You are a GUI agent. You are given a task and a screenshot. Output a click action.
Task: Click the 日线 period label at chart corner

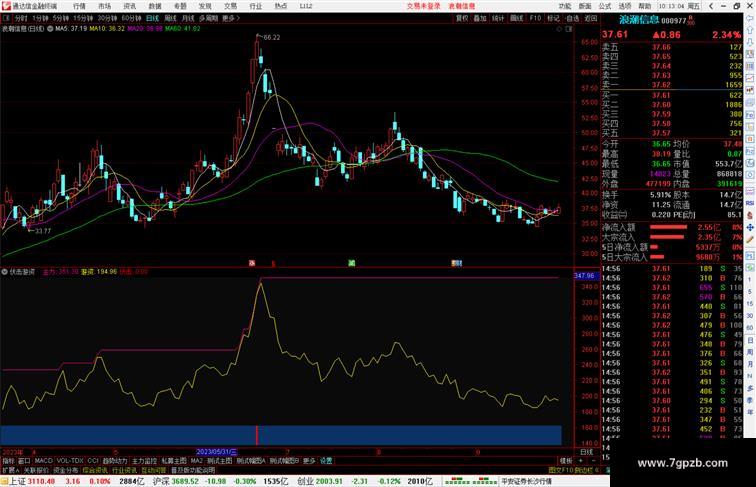click(x=586, y=452)
